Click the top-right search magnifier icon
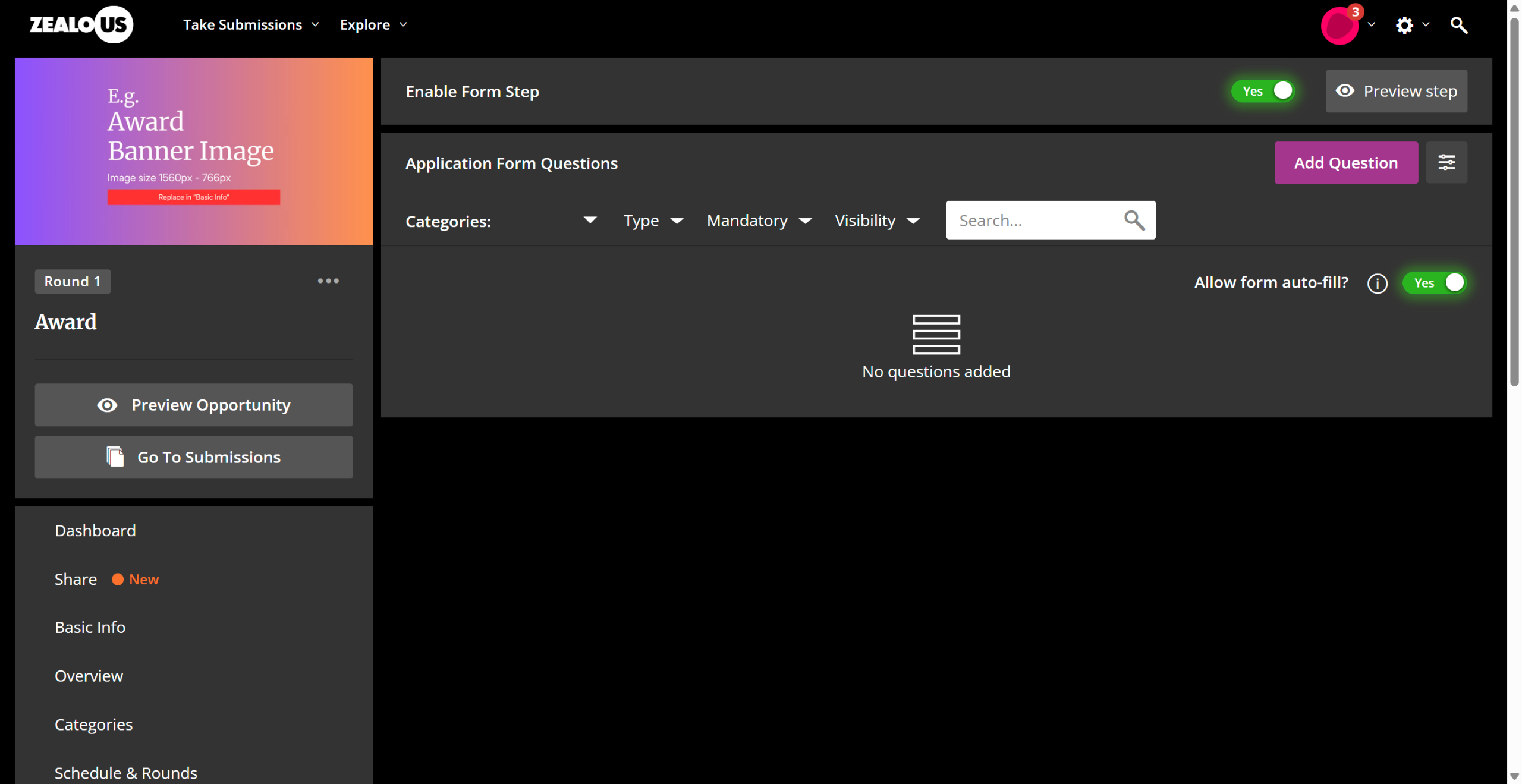The image size is (1522, 784). click(x=1458, y=25)
